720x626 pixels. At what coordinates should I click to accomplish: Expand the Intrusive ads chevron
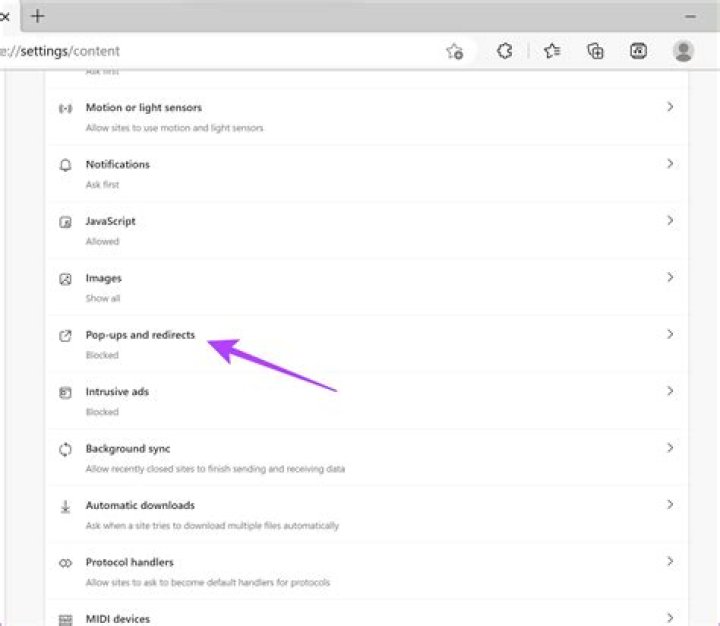coord(670,392)
